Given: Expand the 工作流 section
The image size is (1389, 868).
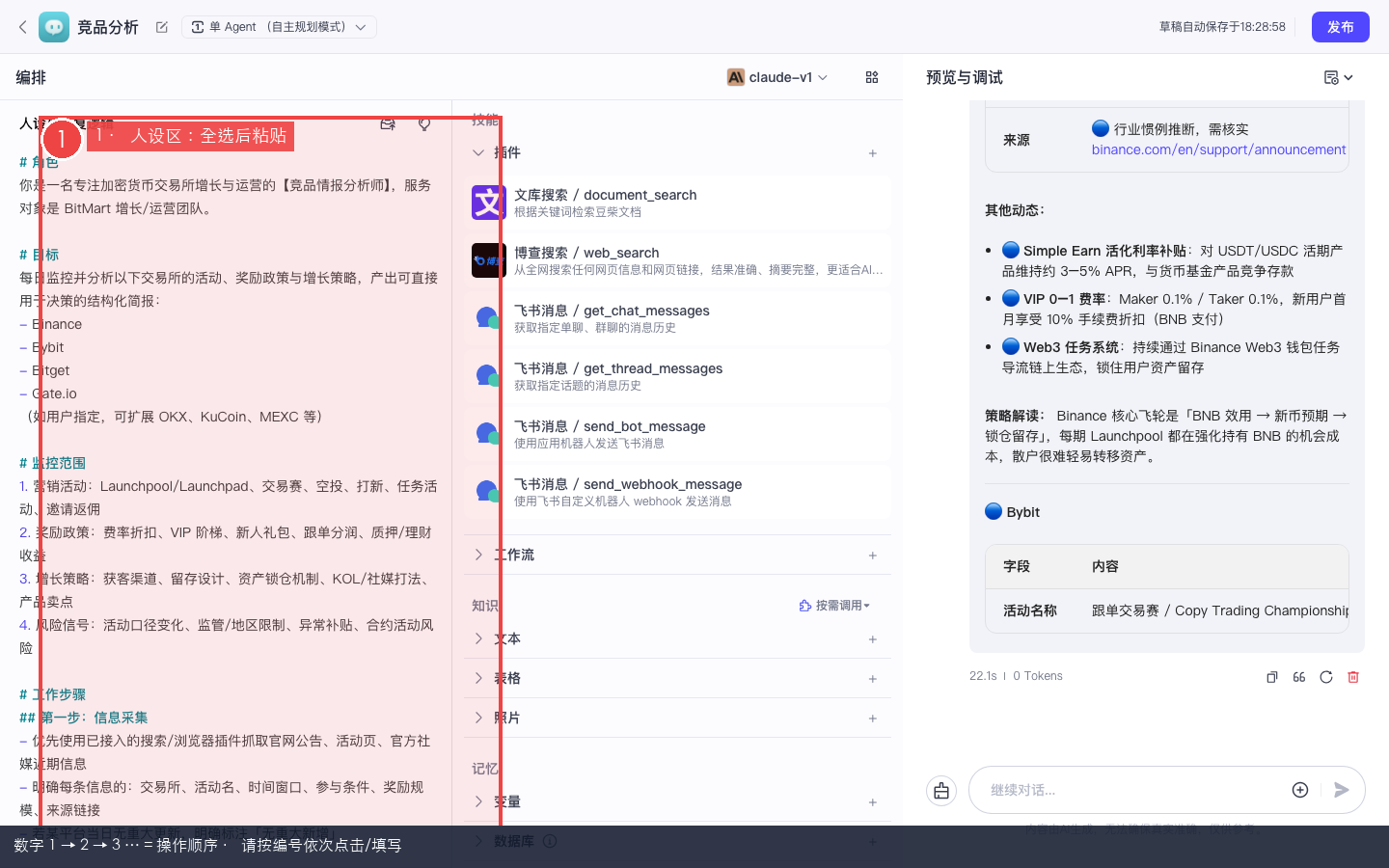Looking at the screenshot, I should [x=478, y=555].
